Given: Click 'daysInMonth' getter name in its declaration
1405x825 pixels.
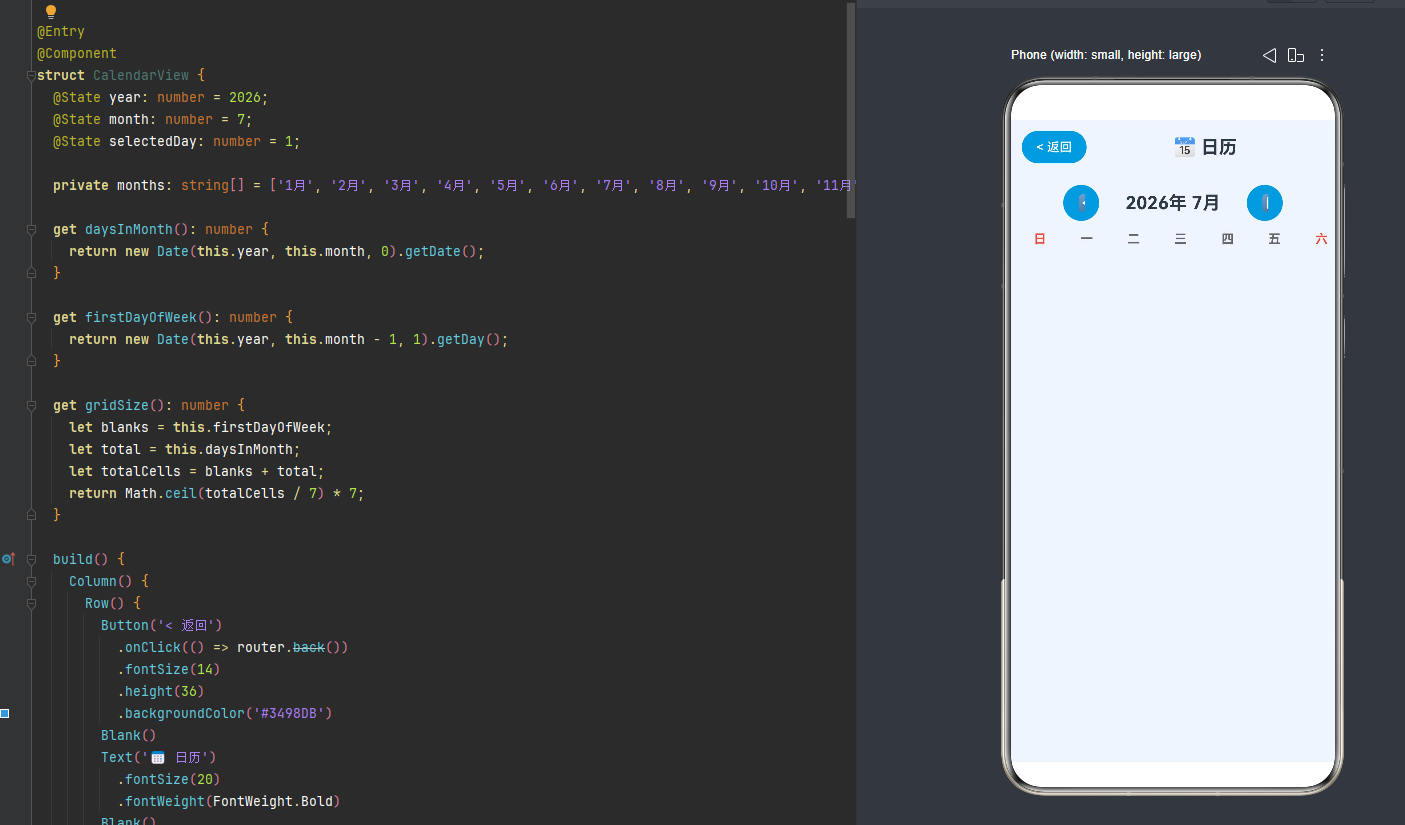Looking at the screenshot, I should pos(129,229).
